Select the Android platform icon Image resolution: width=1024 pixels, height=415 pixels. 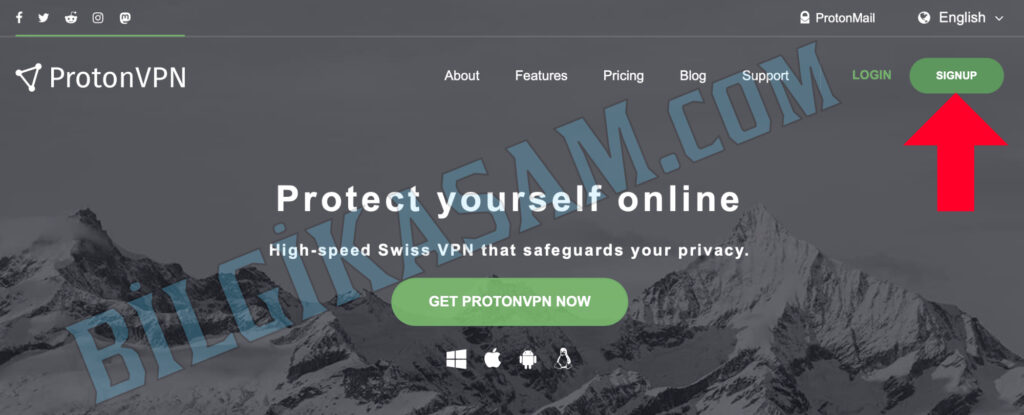click(528, 359)
